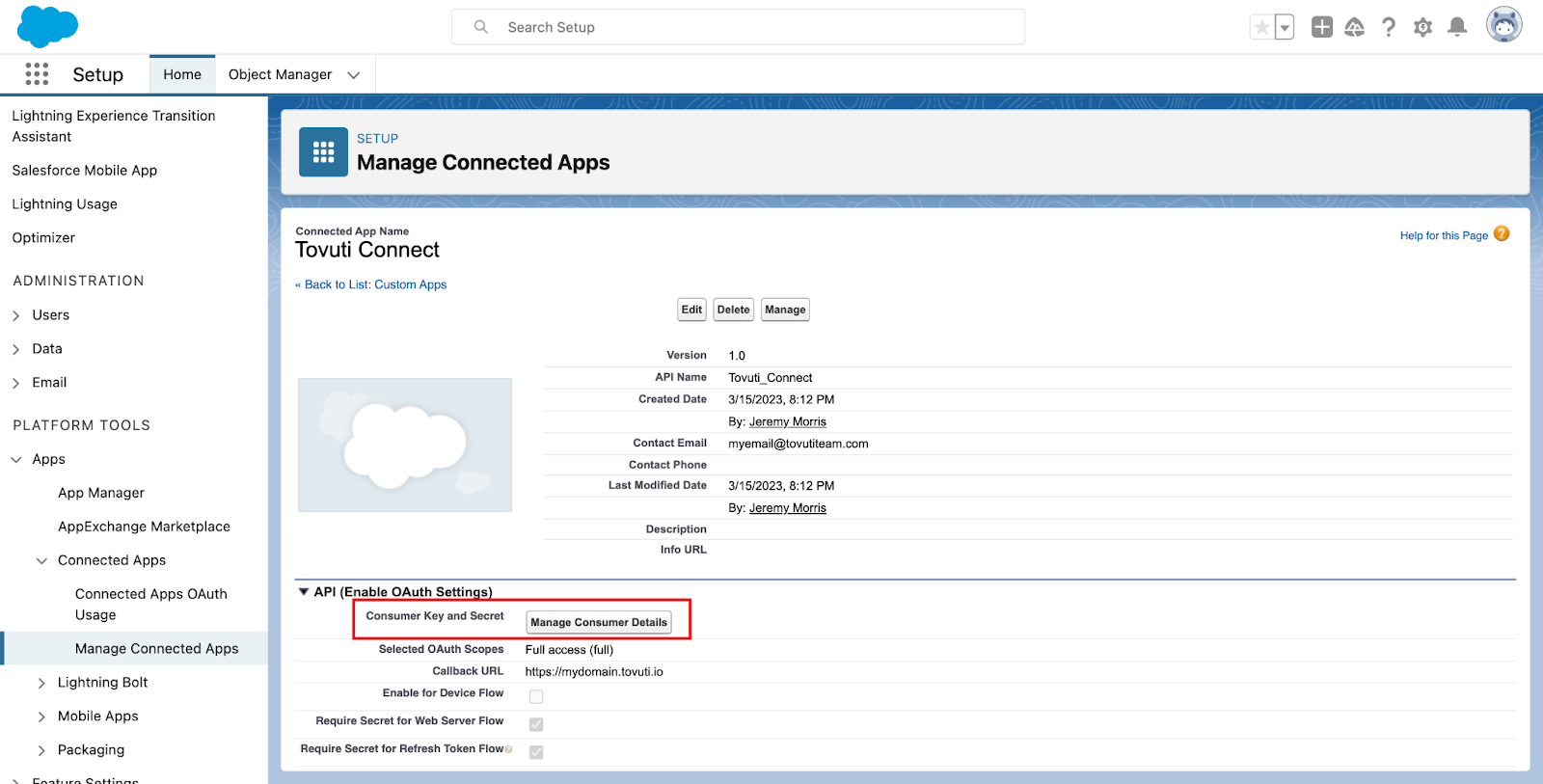Click Manage Consumer Details button
This screenshot has width=1543, height=784.
[599, 622]
